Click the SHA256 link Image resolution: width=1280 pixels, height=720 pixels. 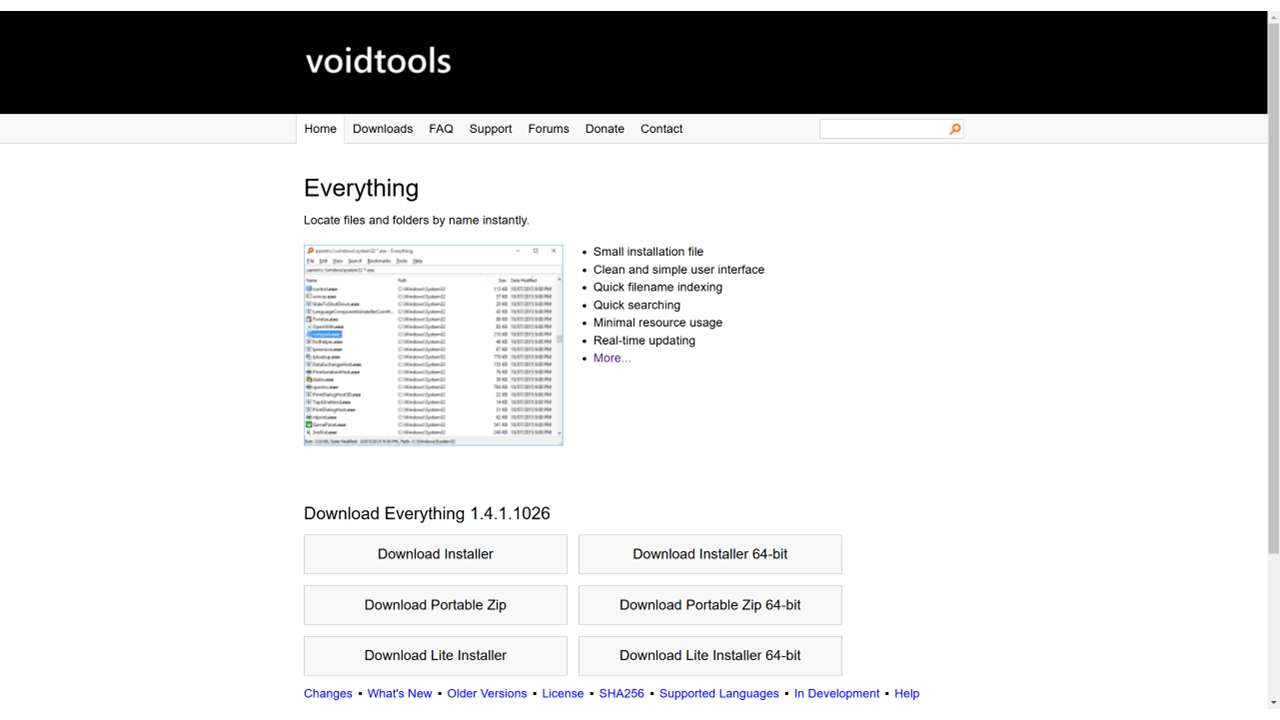621,694
